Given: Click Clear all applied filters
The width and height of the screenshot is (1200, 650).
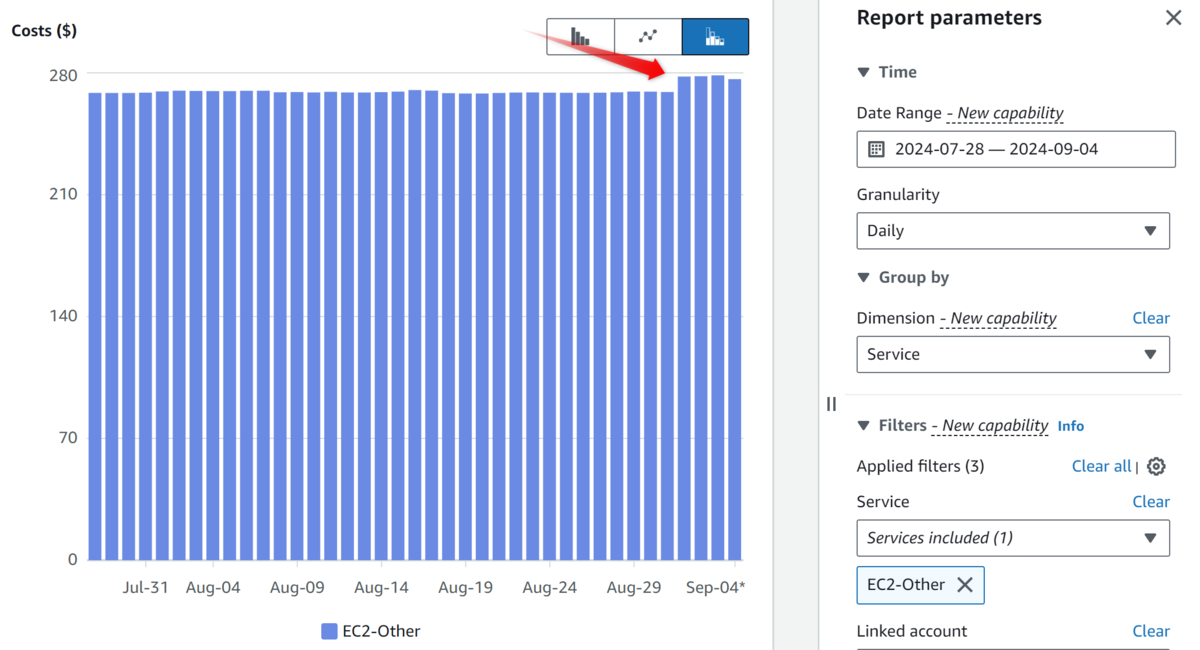Looking at the screenshot, I should pos(1101,466).
